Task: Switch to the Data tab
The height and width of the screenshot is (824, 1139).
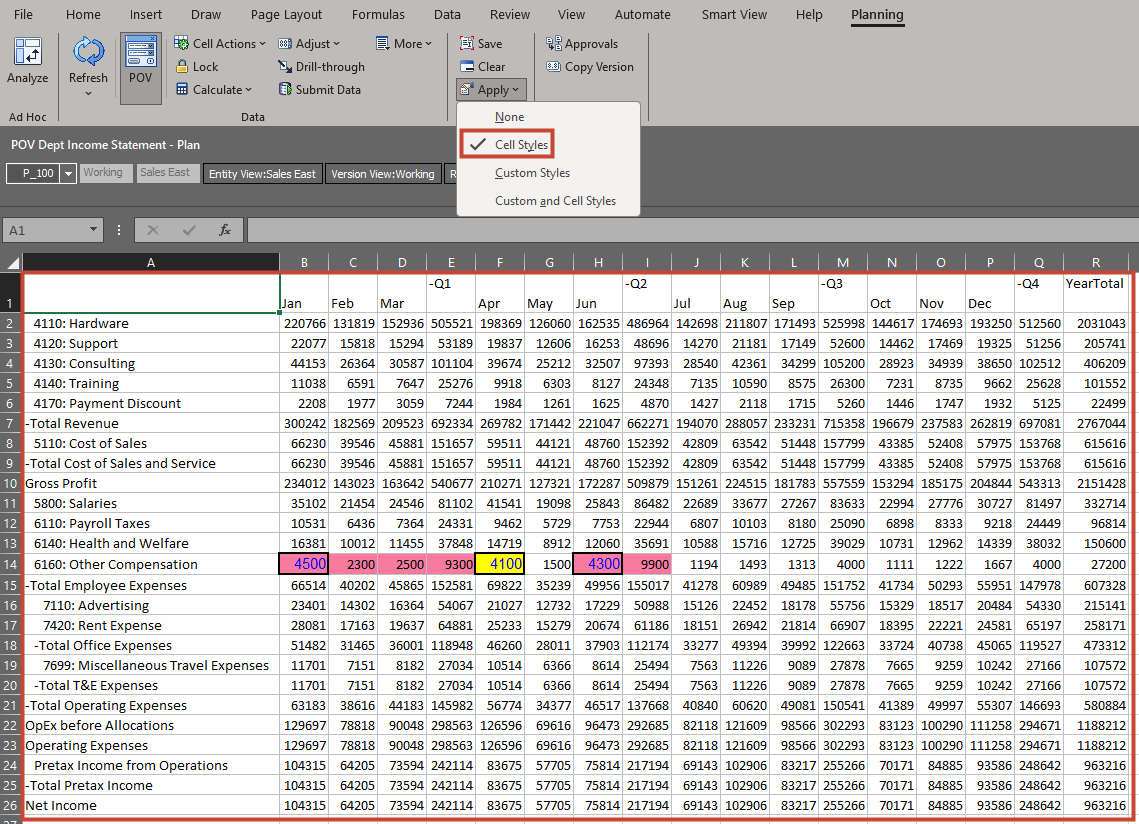Action: [447, 15]
